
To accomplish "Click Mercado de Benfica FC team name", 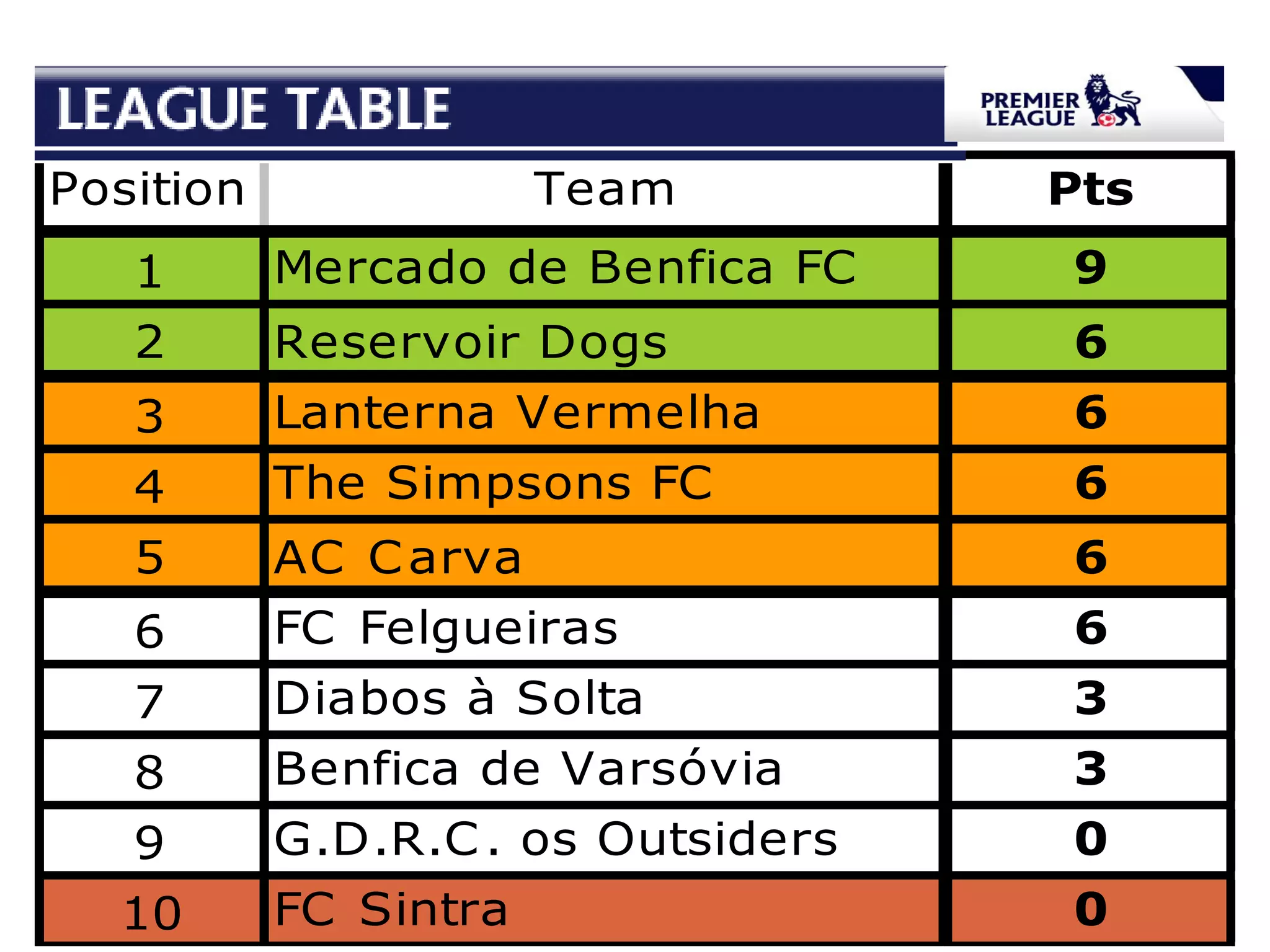I will pos(565,268).
